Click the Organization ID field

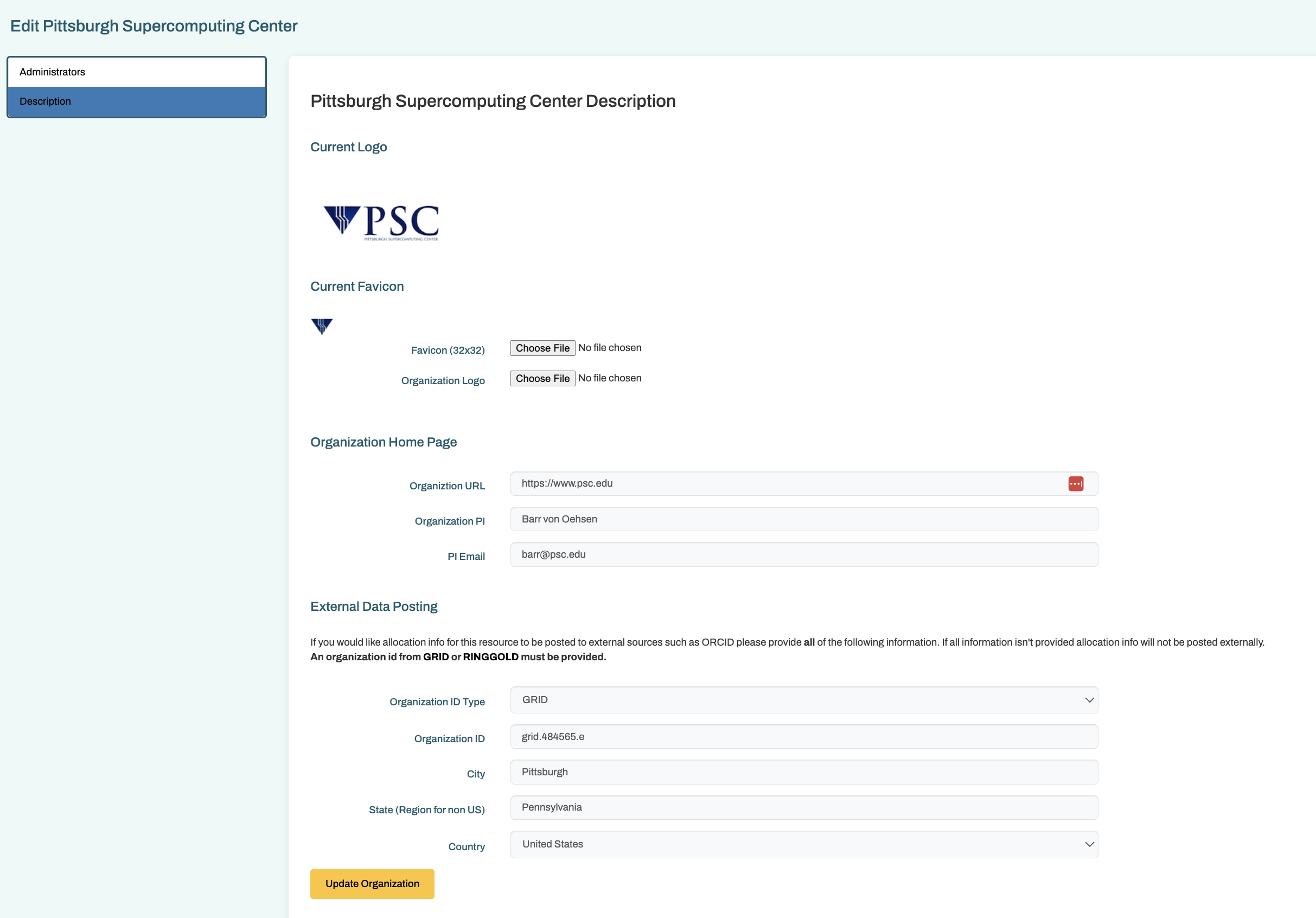click(x=803, y=737)
